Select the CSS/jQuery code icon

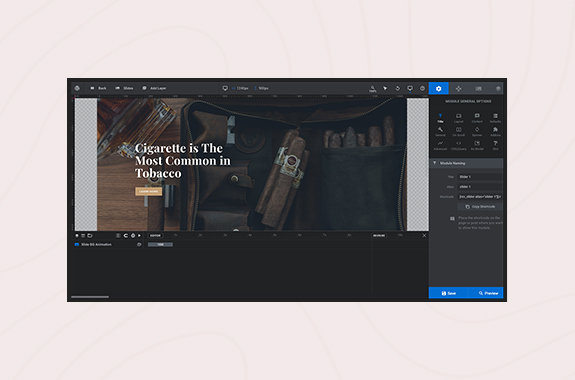(x=459, y=146)
